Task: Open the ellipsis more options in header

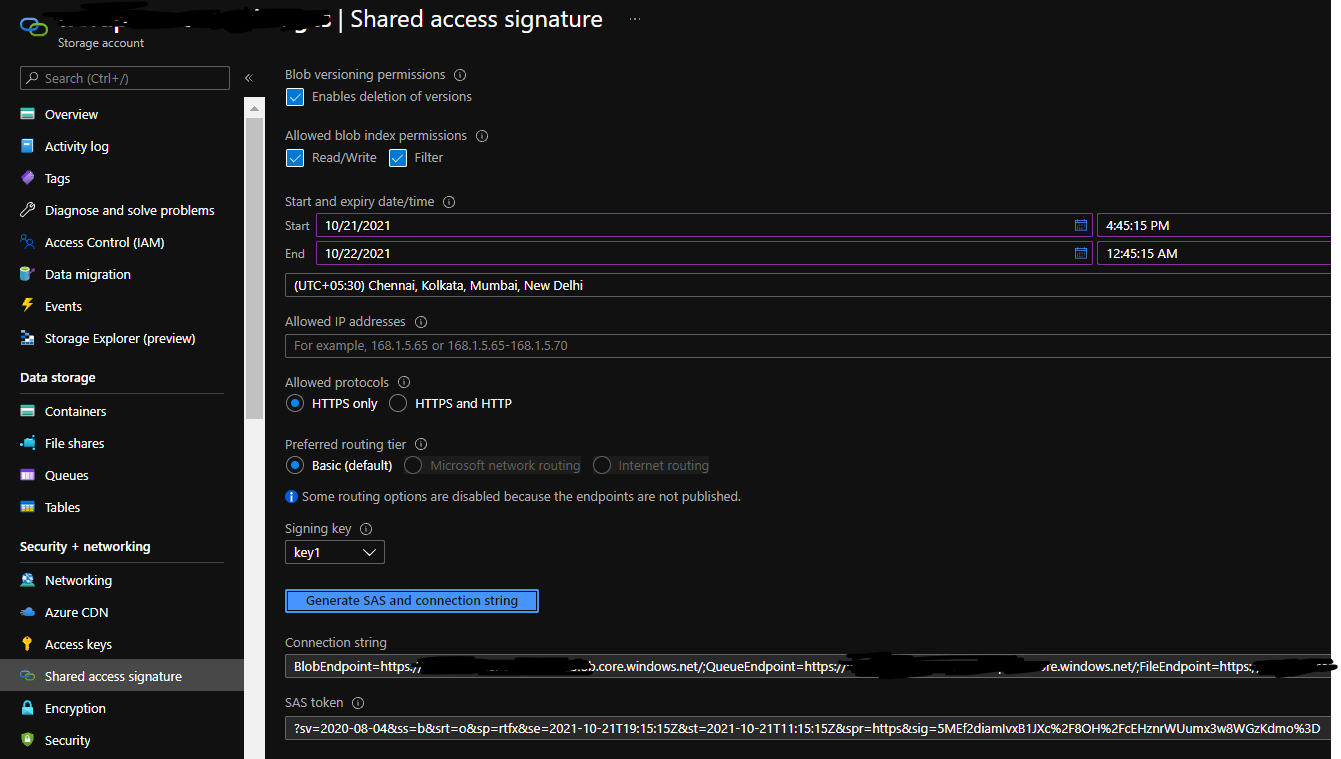Action: 636,19
